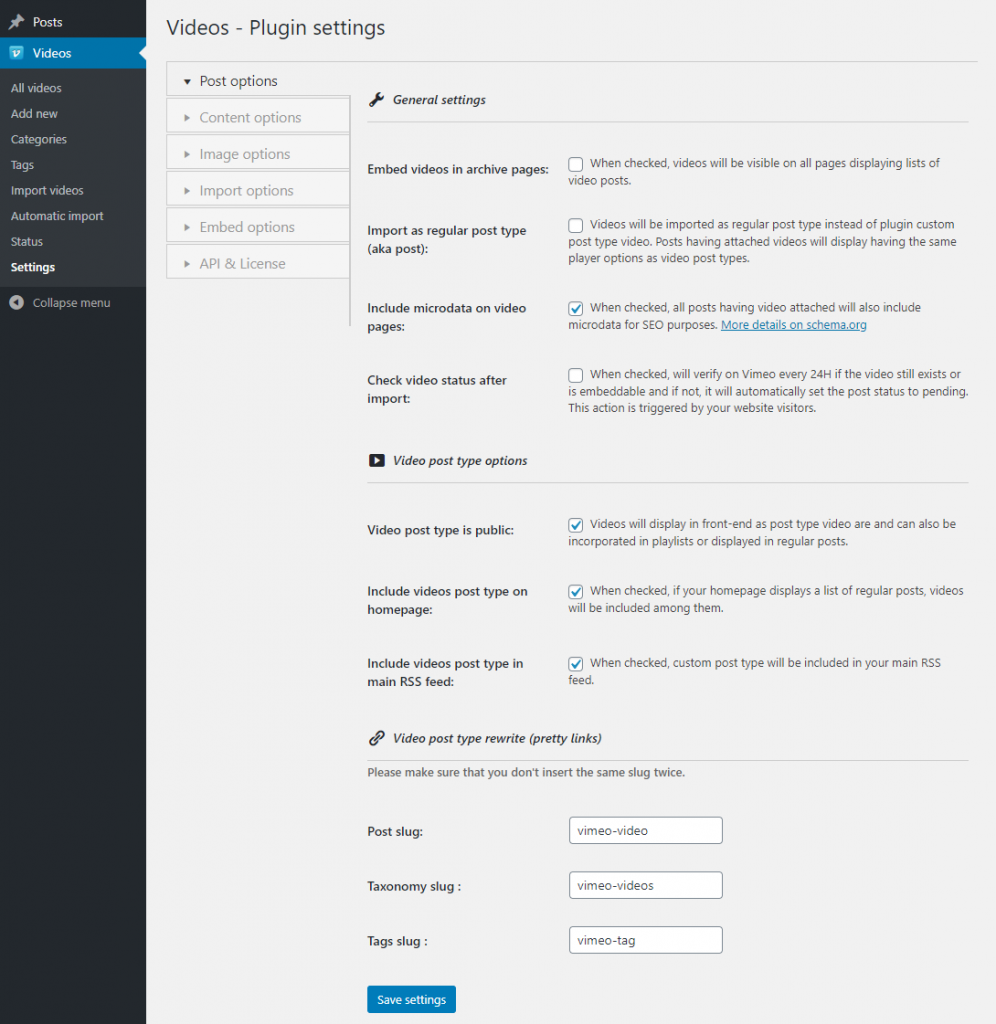996x1024 pixels.
Task: Click the General settings heading text
Action: tap(439, 99)
